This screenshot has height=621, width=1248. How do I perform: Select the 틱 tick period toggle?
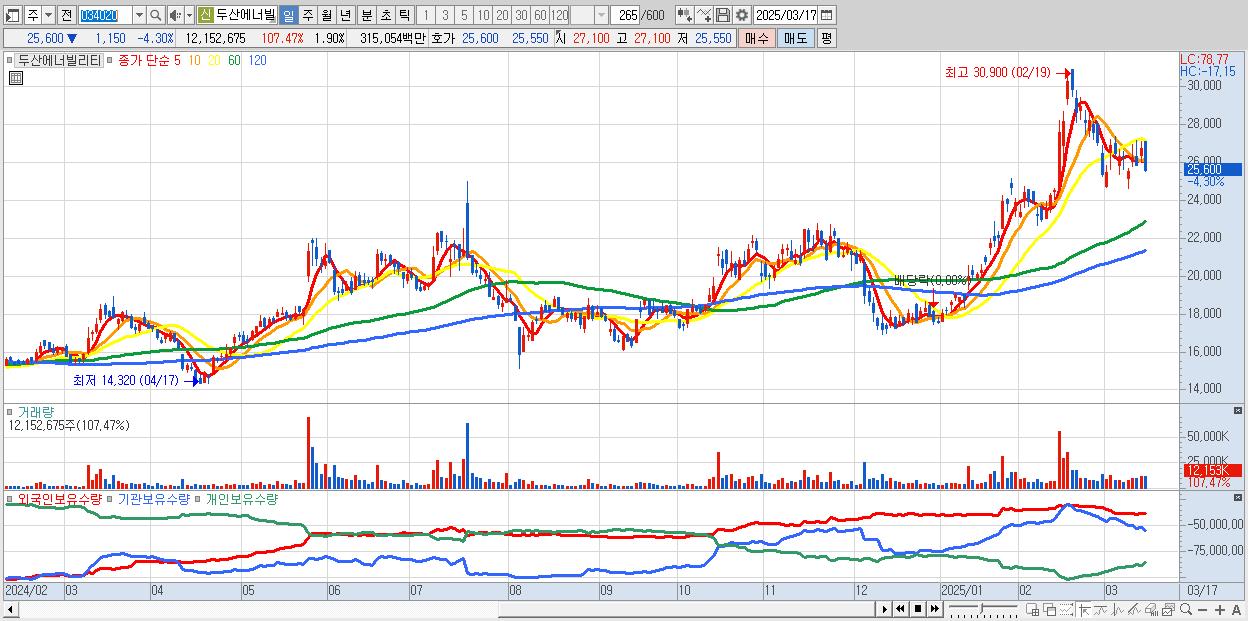(x=404, y=15)
